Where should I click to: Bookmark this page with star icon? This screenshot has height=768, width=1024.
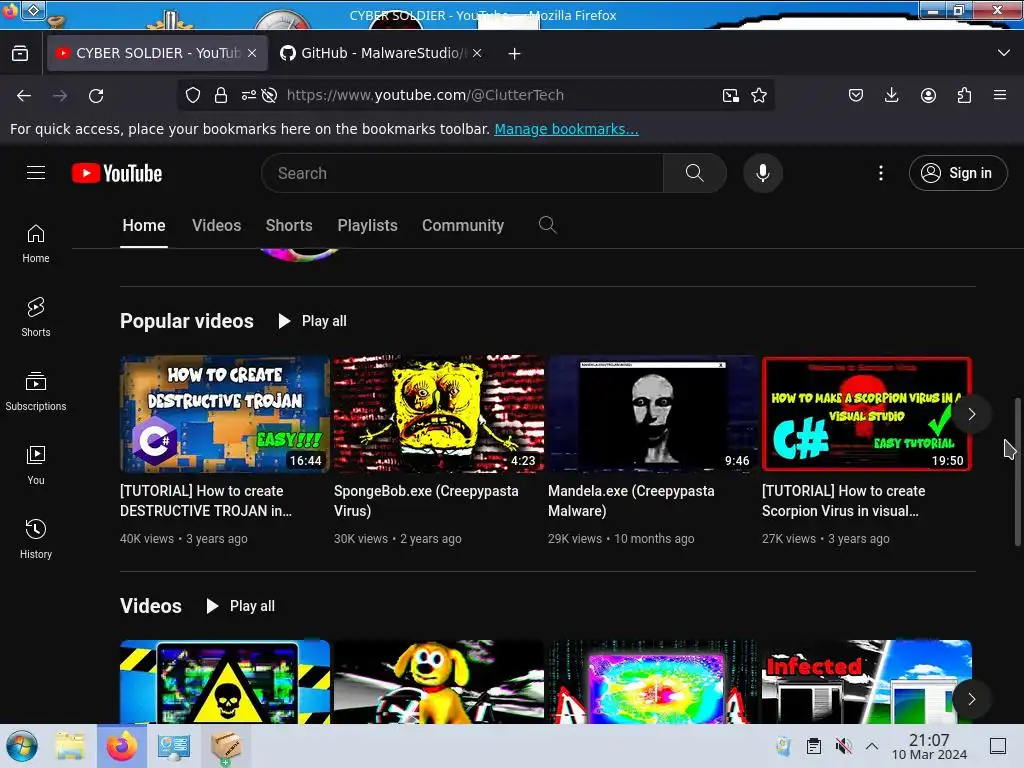click(759, 95)
